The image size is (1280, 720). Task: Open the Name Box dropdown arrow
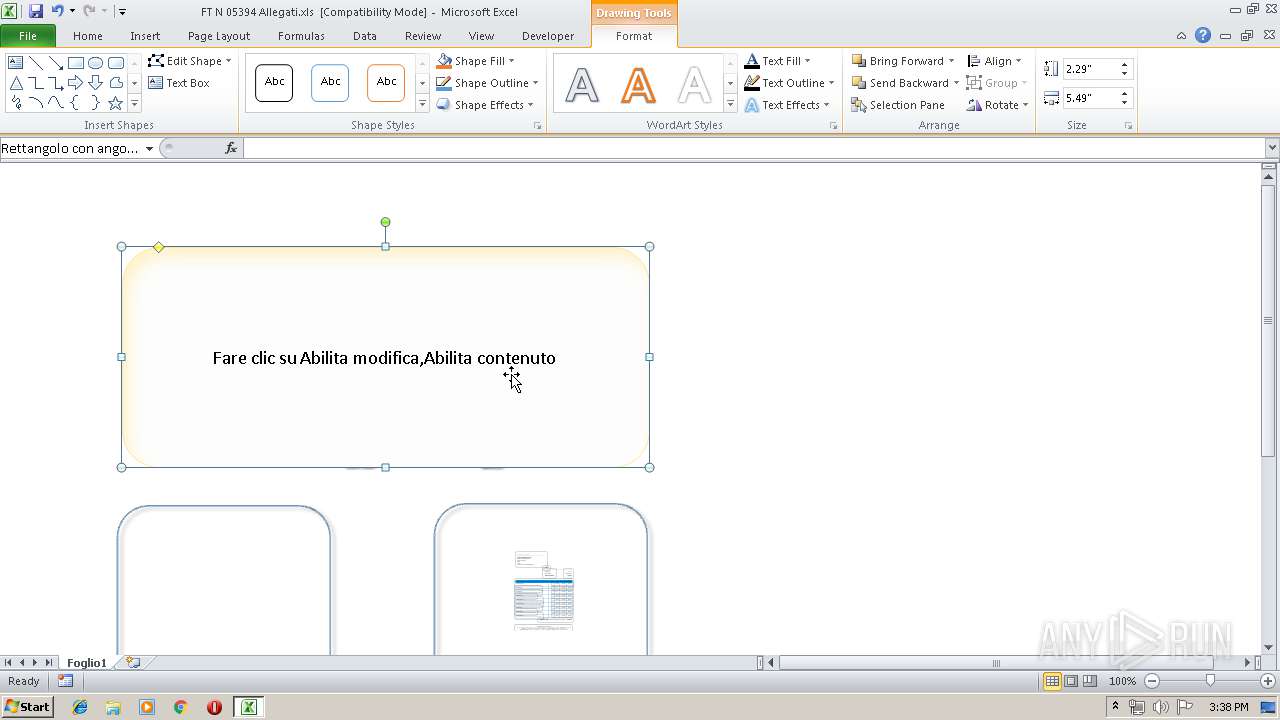point(149,149)
